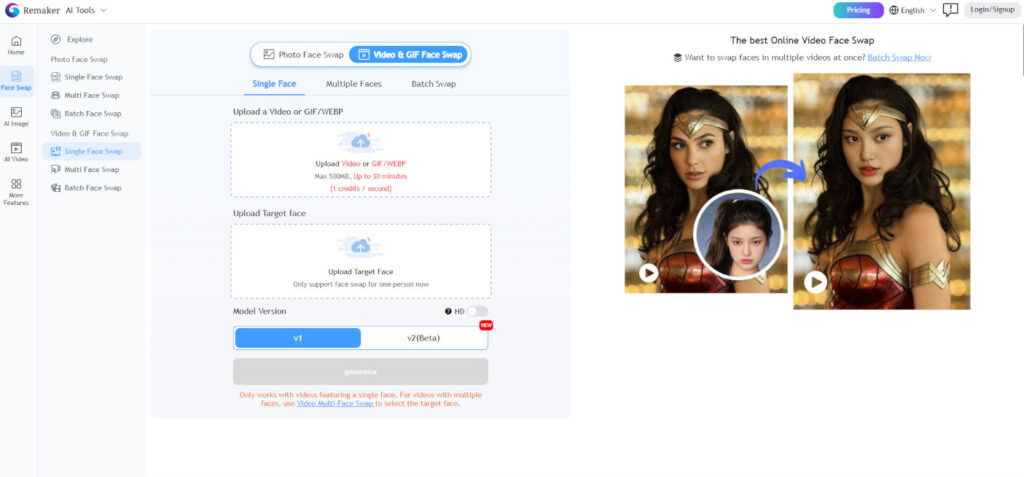Click the target face upload cloud icon
Image resolution: width=1024 pixels, height=477 pixels.
360,246
